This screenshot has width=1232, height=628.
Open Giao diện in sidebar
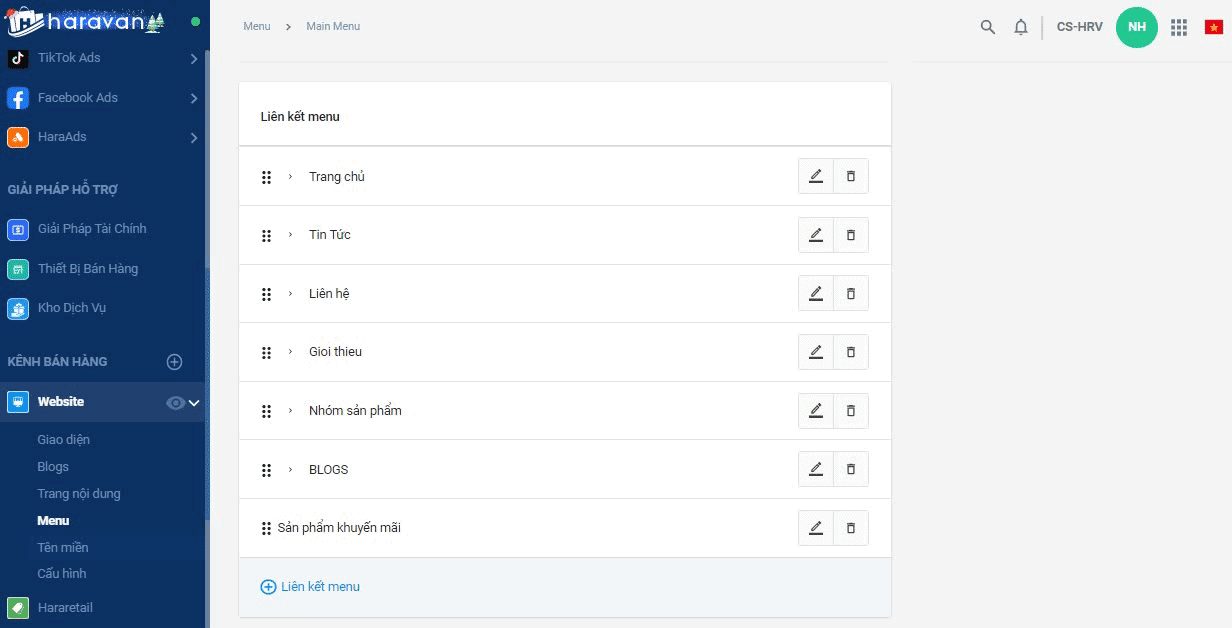64,440
